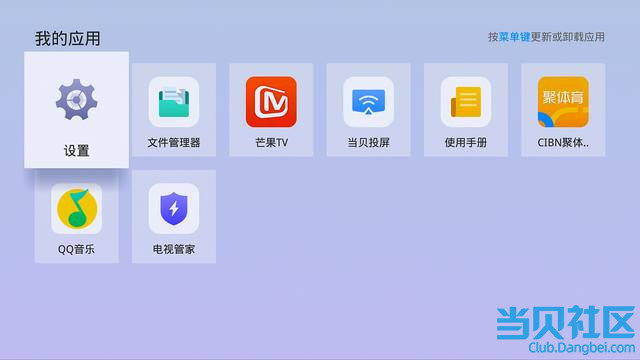Select the 当贝投屏 label
640x360 pixels.
click(x=369, y=142)
